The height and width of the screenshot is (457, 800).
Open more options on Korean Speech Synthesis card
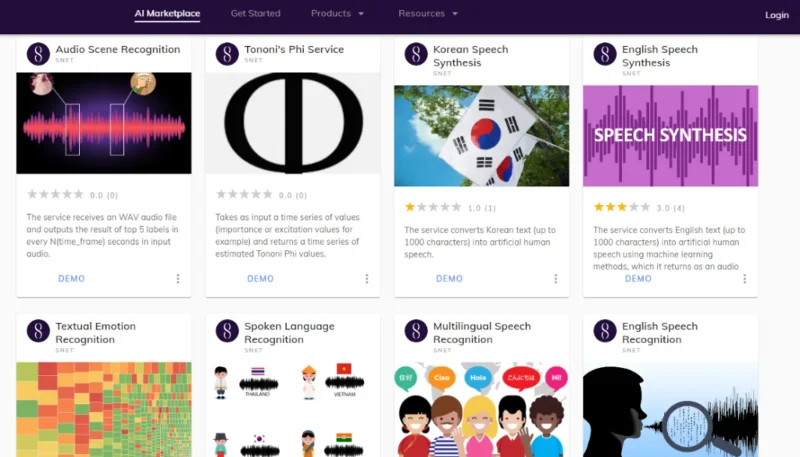pyautogui.click(x=556, y=278)
